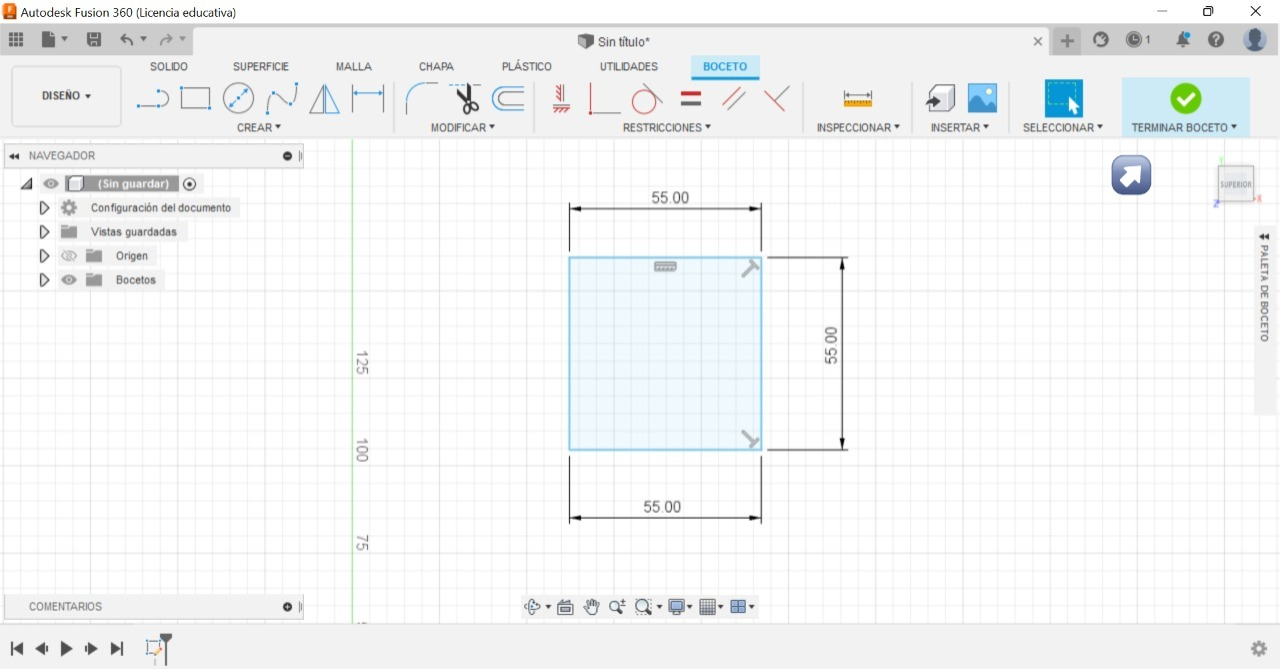The image size is (1280, 669).
Task: Open the CREAR dropdown menu
Action: [259, 128]
